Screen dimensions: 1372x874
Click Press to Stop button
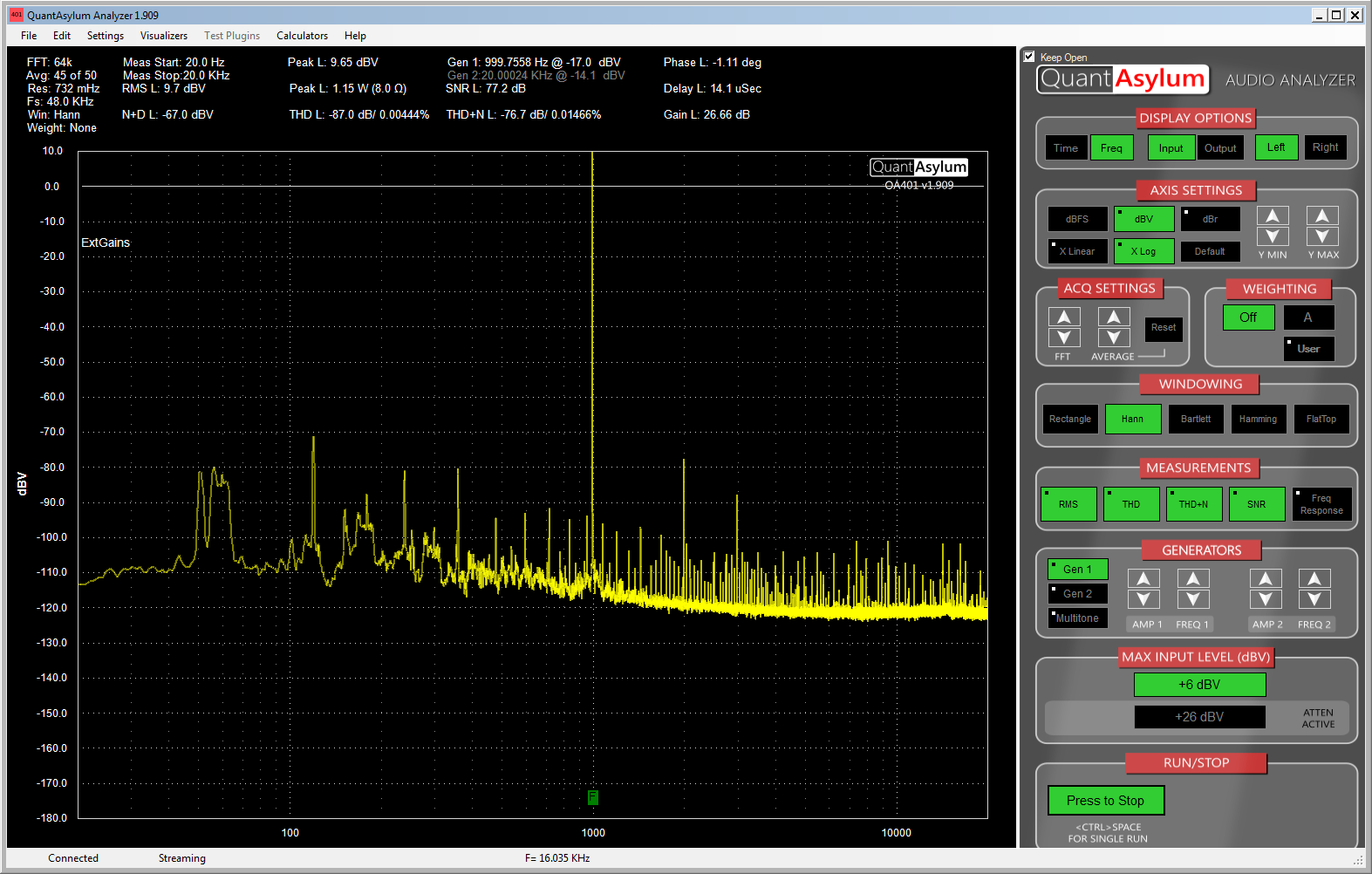point(1105,801)
